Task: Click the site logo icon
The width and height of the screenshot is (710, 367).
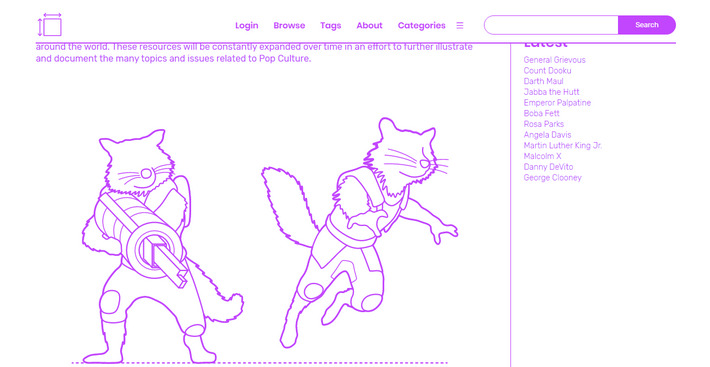Action: click(50, 25)
